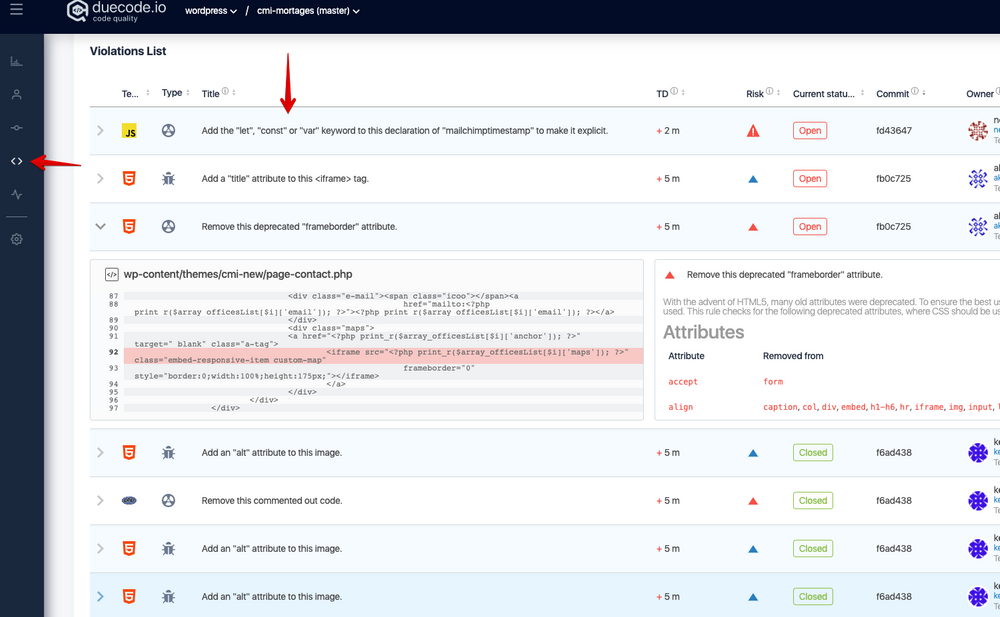
Task: Expand the "let, const or var" violation row
Action: coord(100,131)
